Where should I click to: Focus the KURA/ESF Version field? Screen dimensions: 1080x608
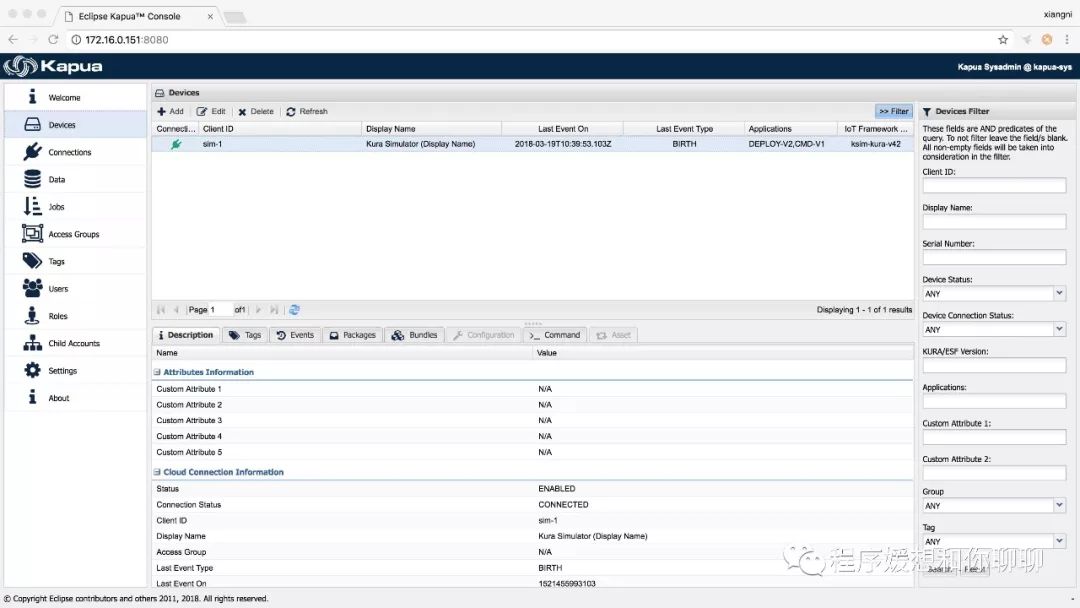[994, 366]
